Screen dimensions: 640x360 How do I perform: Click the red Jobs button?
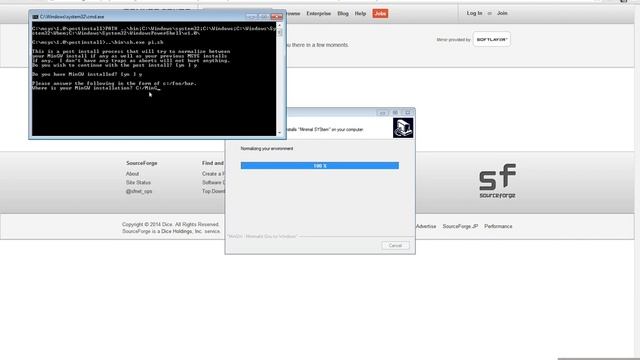tap(380, 13)
